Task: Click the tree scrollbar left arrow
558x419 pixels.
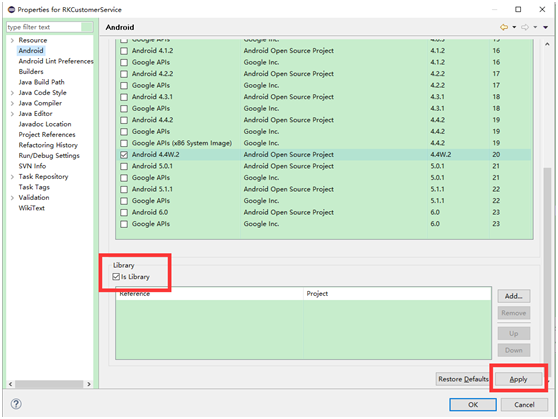Action: 11,384
